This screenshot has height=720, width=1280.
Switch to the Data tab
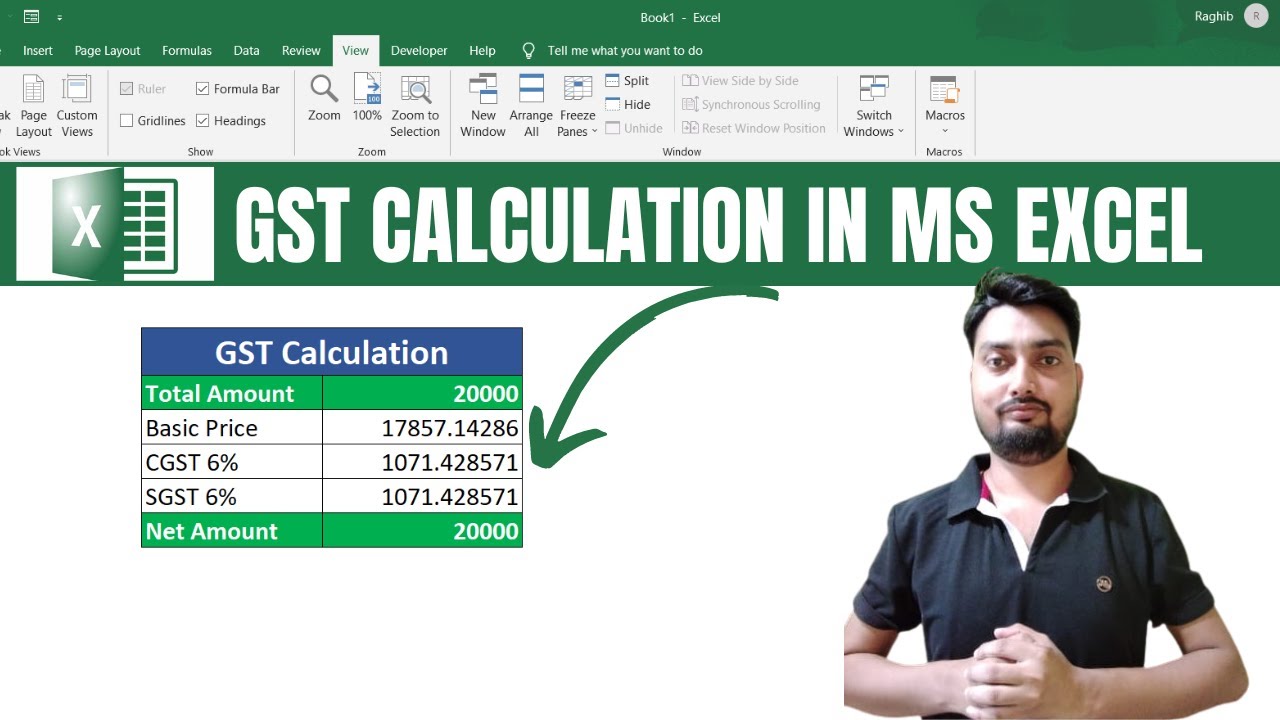246,50
